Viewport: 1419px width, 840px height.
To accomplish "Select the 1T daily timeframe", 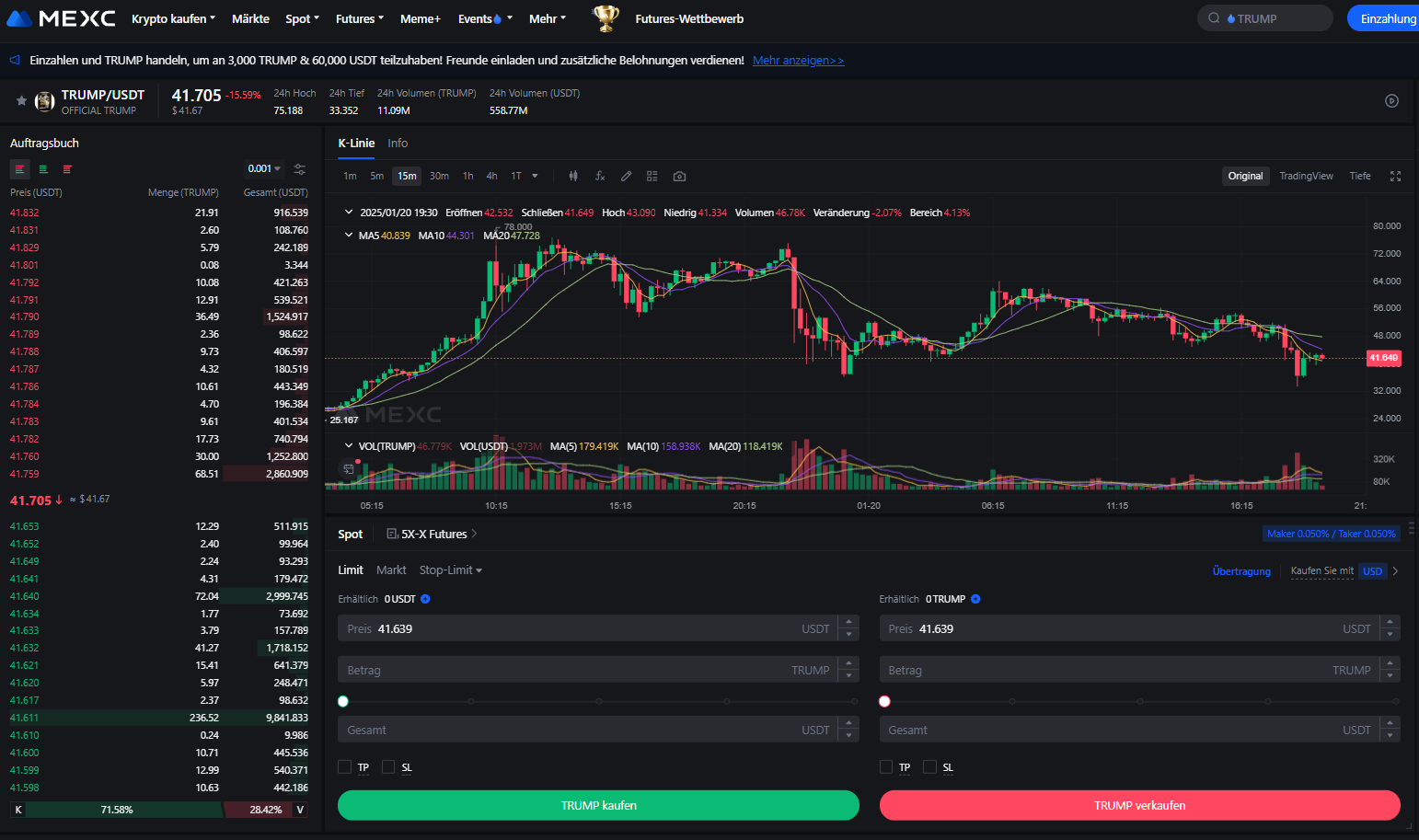I will [516, 176].
